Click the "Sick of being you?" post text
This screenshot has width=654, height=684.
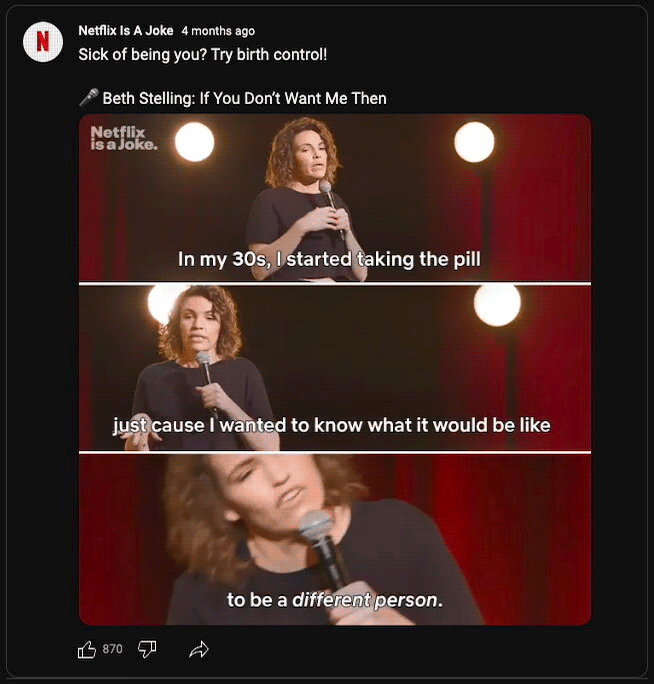click(203, 53)
